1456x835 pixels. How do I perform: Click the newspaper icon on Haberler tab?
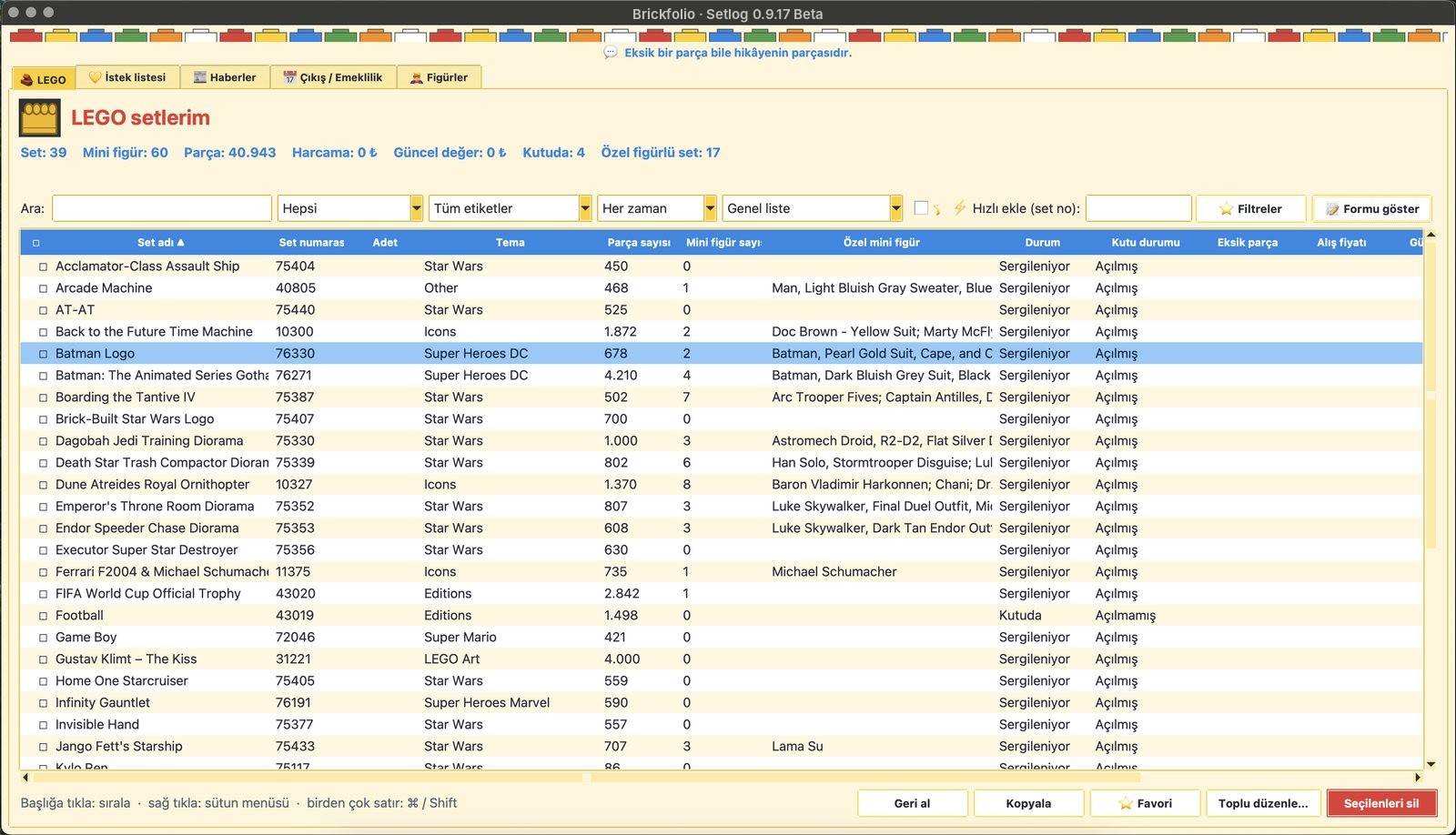point(200,77)
